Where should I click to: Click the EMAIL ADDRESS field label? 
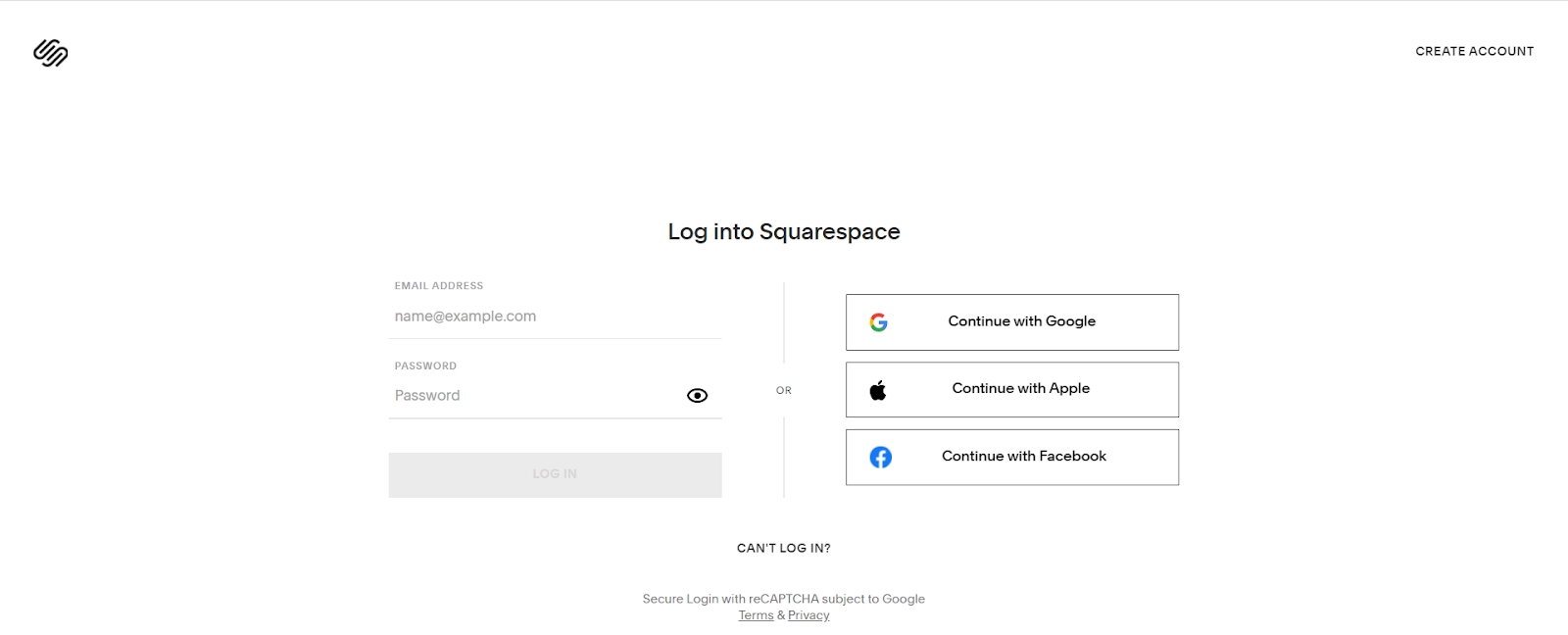point(438,286)
